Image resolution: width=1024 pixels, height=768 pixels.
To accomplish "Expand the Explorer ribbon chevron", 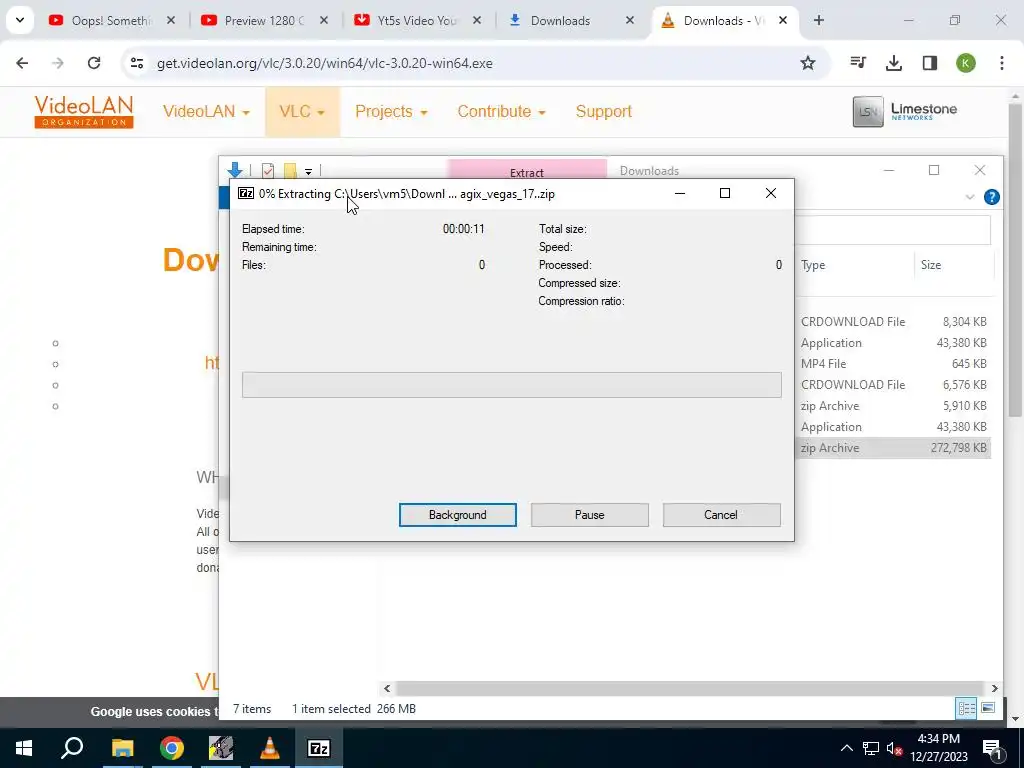I will [x=970, y=197].
